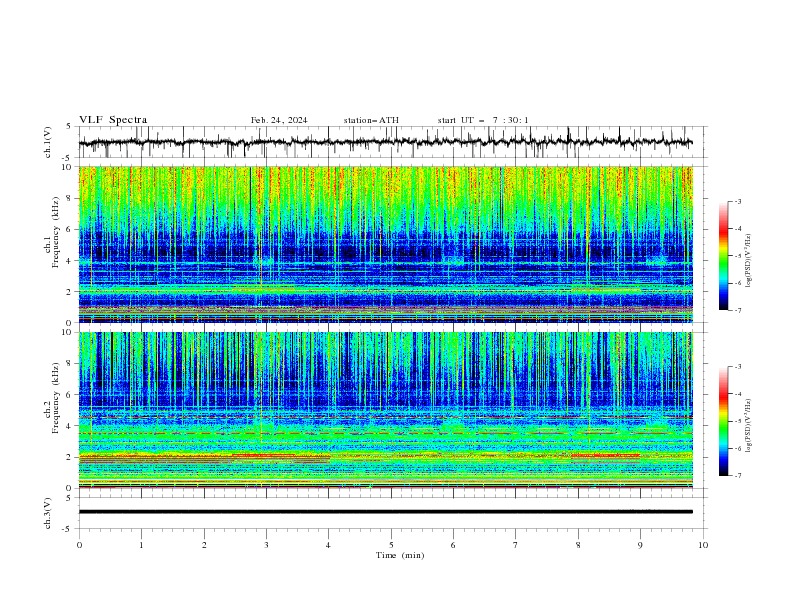Click the "start UT = 7 :30: 1" text
Viewport: 792px width, 612px height.
click(483, 120)
